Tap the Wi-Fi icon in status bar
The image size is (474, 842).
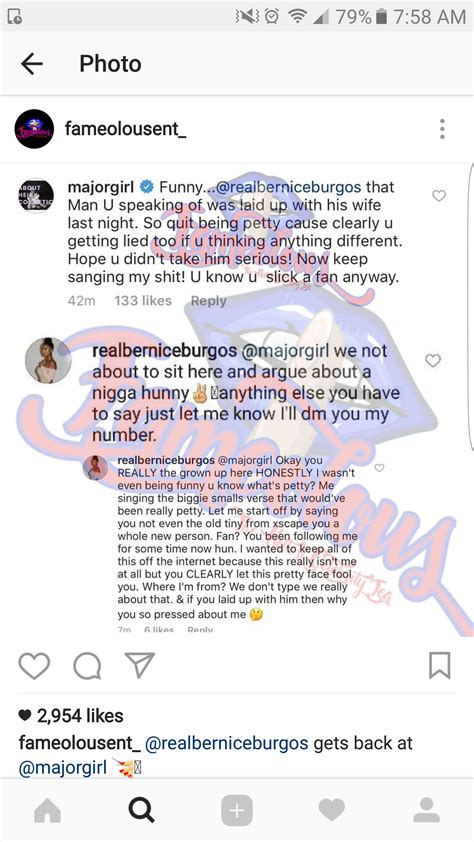297,17
